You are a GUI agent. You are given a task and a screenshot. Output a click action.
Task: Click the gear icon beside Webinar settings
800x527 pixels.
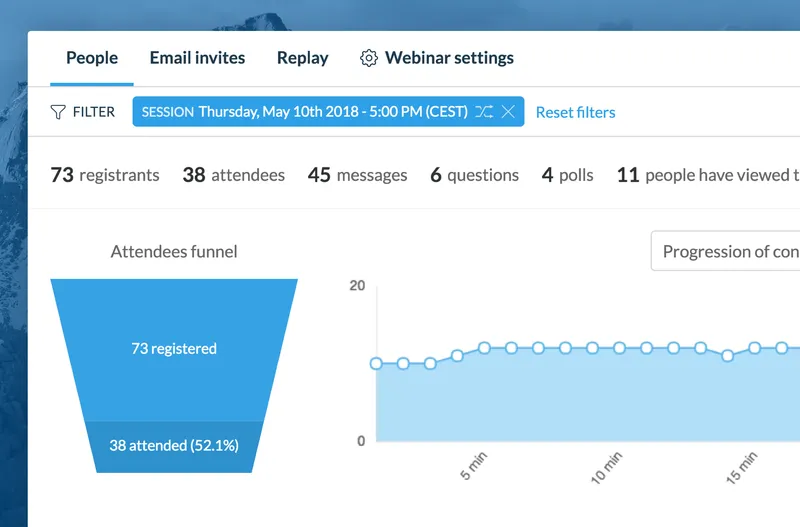tap(369, 58)
